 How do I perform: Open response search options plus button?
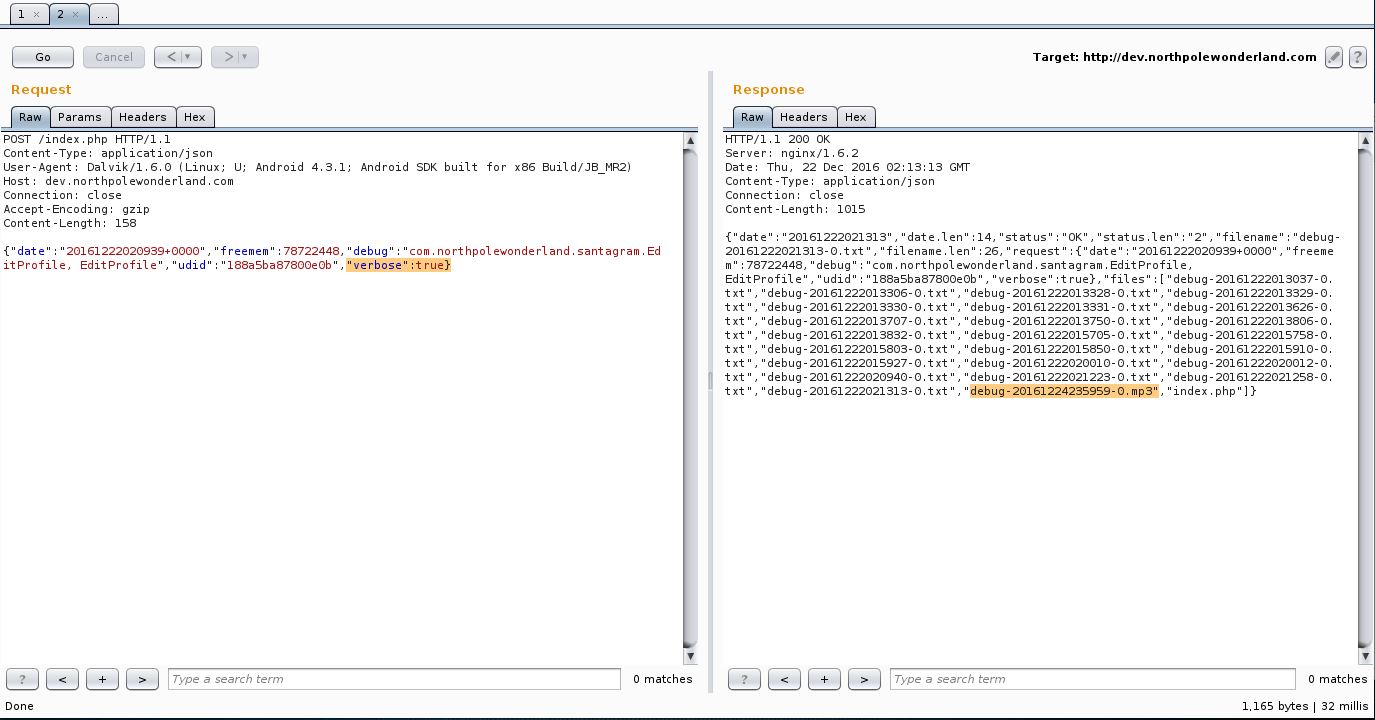(824, 679)
